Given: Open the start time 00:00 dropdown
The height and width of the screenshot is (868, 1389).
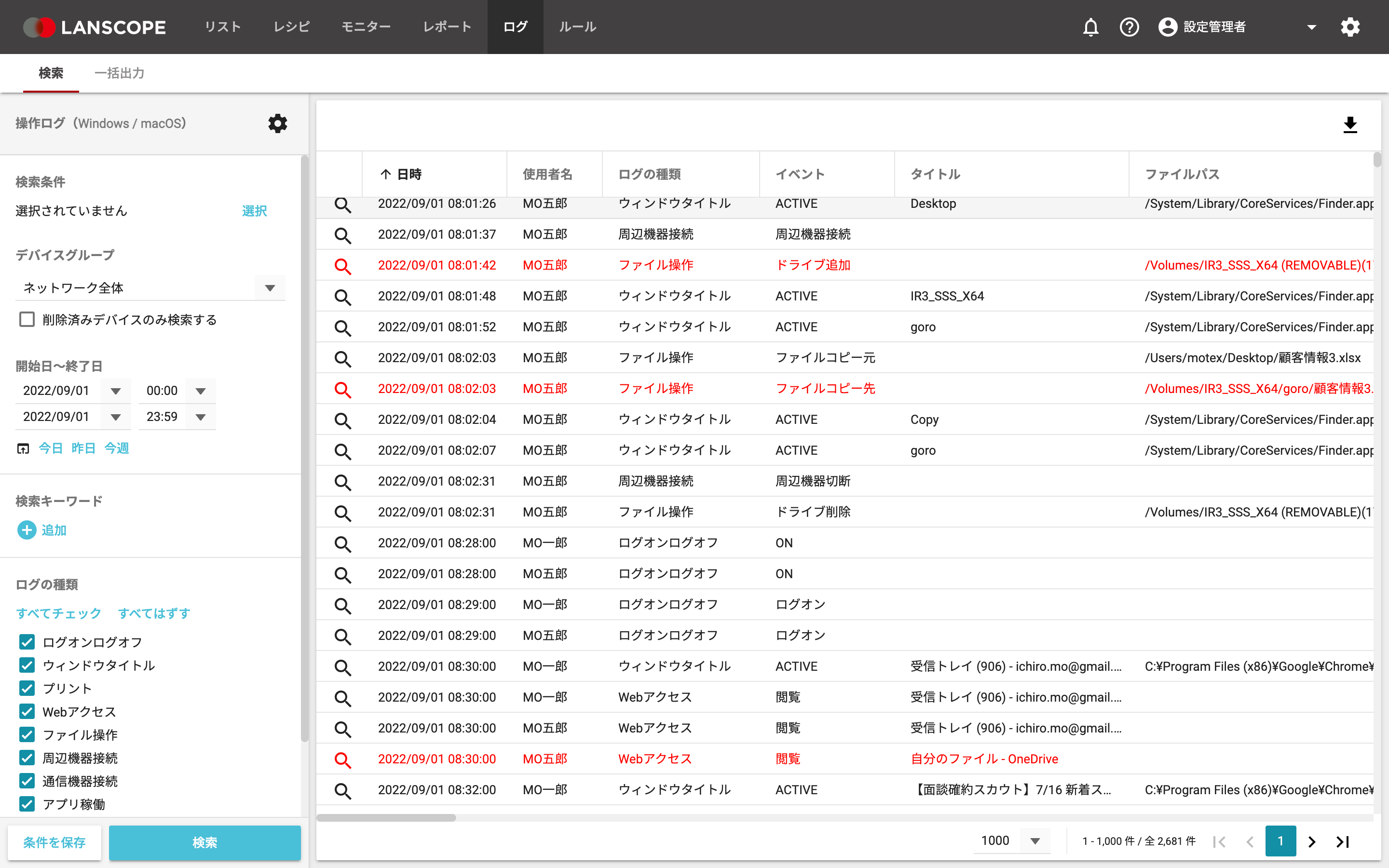Looking at the screenshot, I should coord(200,391).
